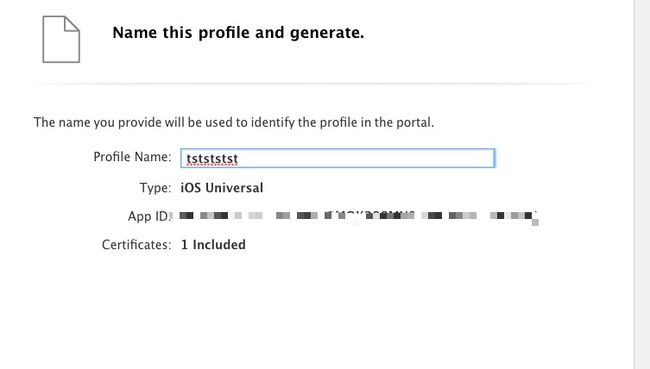Image resolution: width=650 pixels, height=369 pixels.
Task: Click the blank document profile icon
Action: point(61,39)
